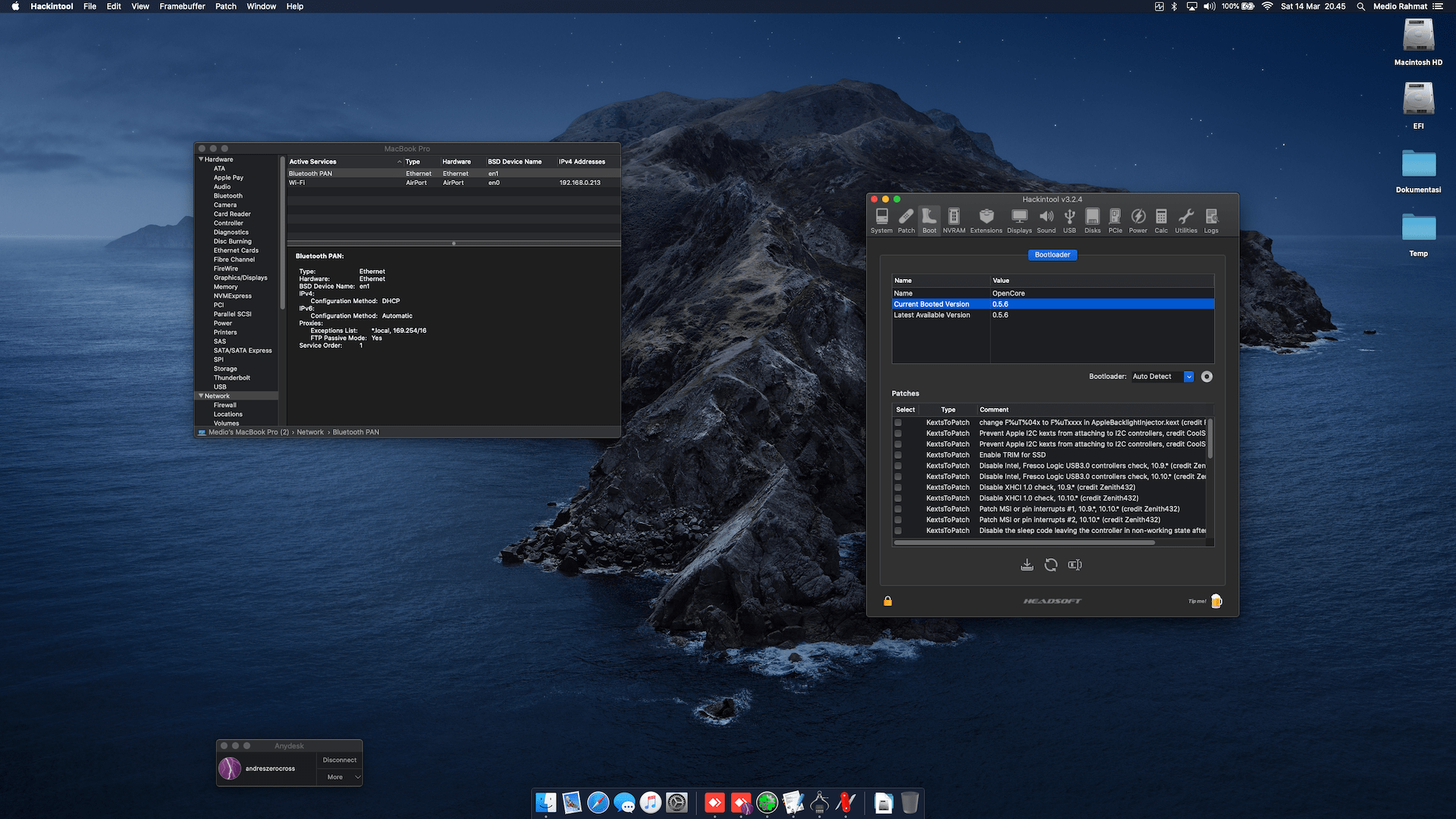Open the Logs section in Hackintool

tap(1211, 221)
